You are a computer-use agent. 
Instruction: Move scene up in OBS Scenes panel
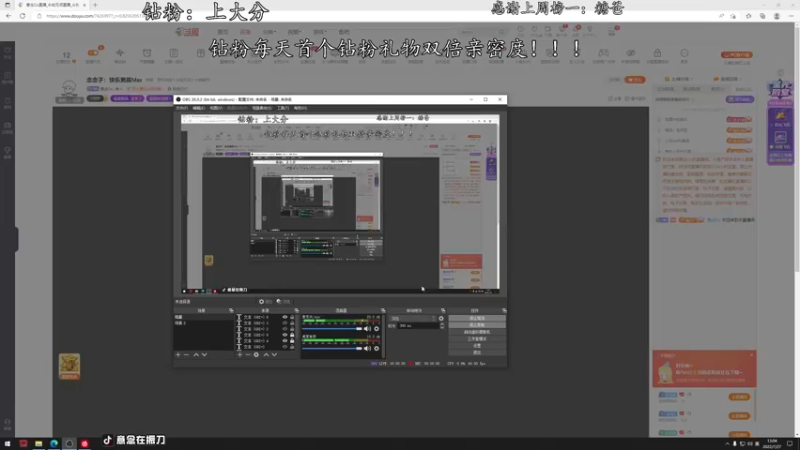tap(196, 355)
